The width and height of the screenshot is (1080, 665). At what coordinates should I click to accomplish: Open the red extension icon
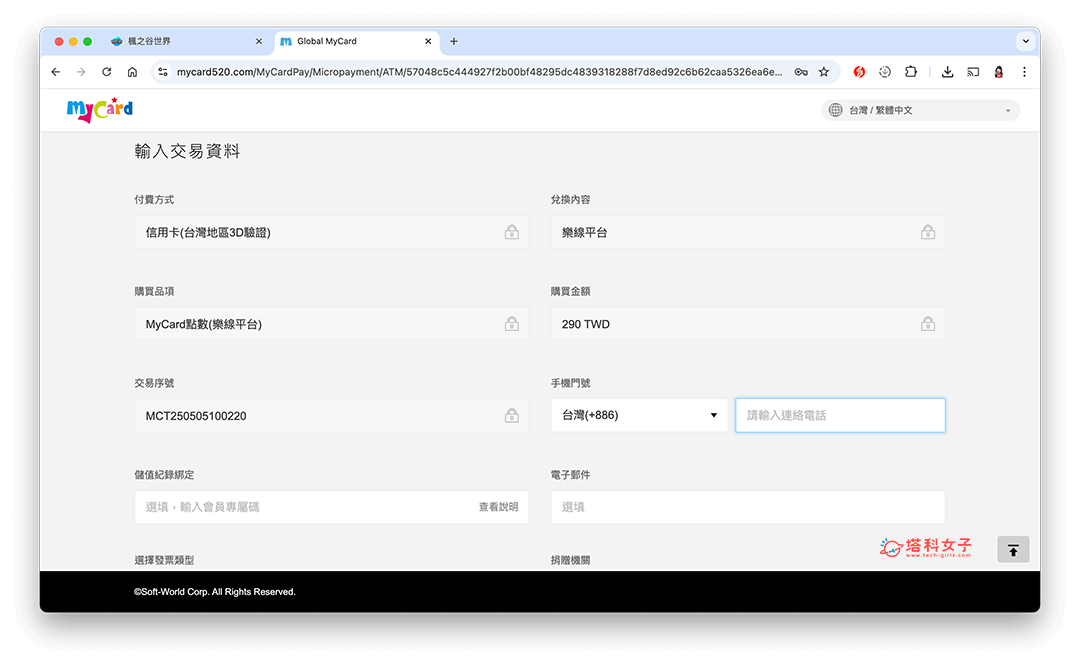click(859, 72)
